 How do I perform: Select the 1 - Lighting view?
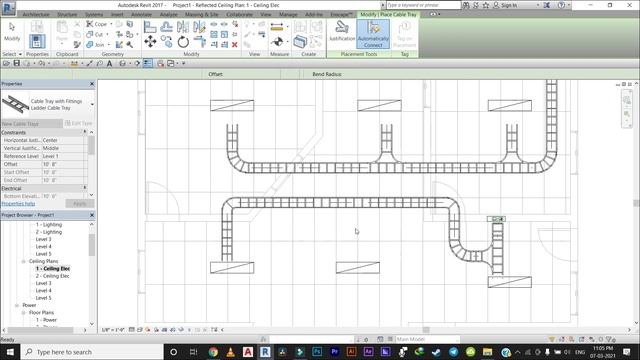(x=49, y=224)
